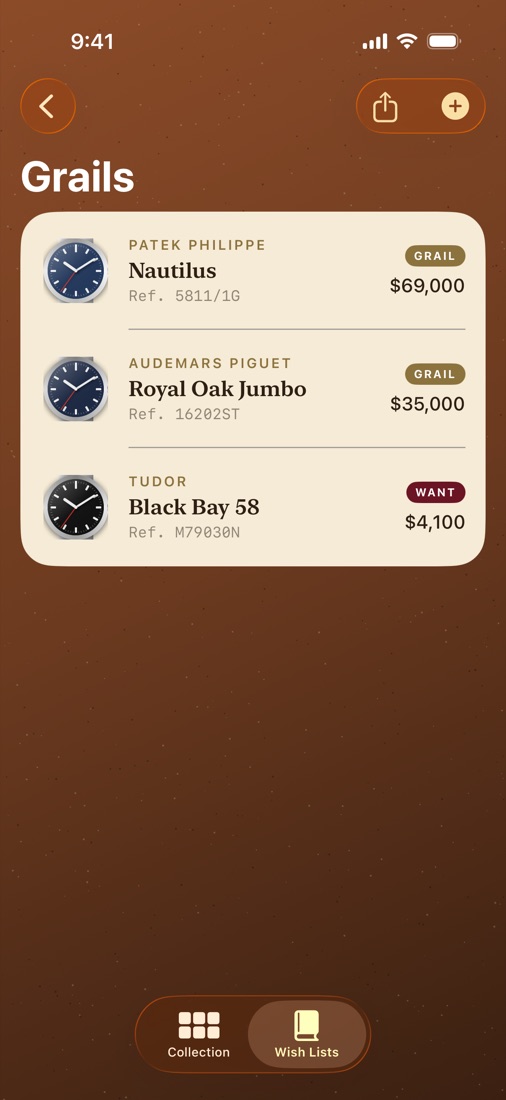Viewport: 506px width, 1100px height.
Task: Tap the WANT badge on Black Bay 58
Action: click(x=435, y=492)
